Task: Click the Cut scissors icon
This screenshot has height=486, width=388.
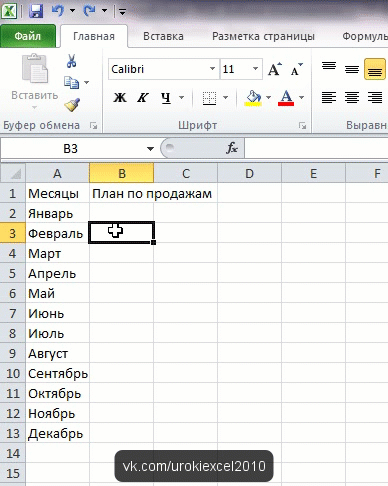Action: click(x=71, y=61)
